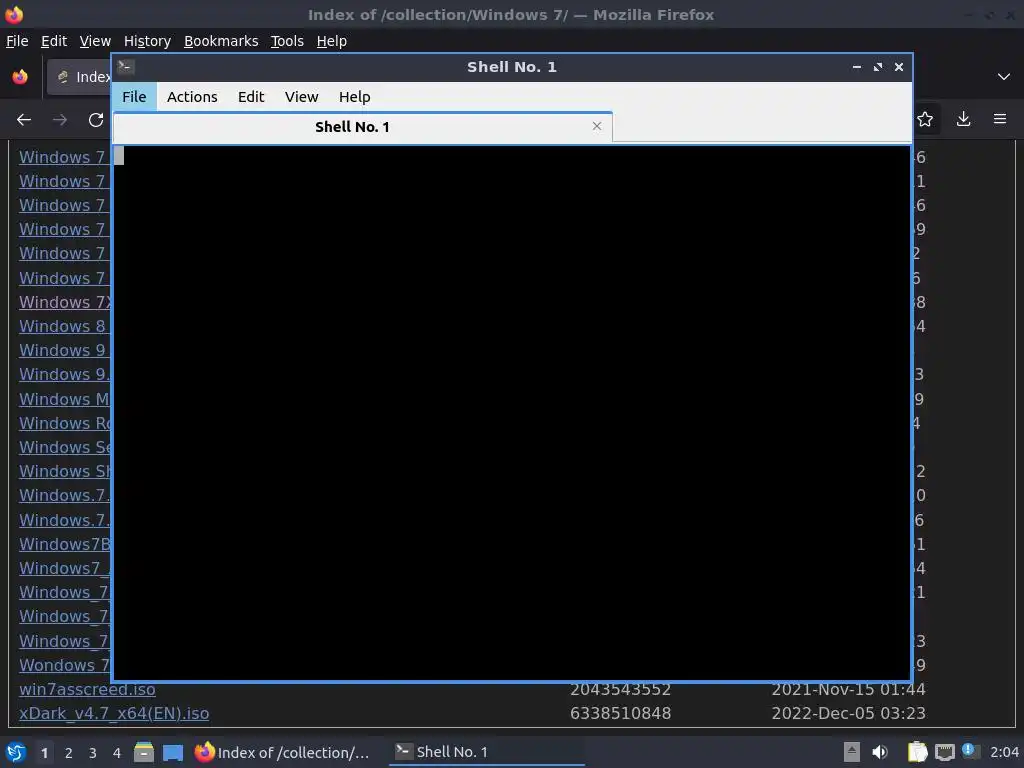
Task: Open Firefox Tools menu
Action: (x=287, y=41)
